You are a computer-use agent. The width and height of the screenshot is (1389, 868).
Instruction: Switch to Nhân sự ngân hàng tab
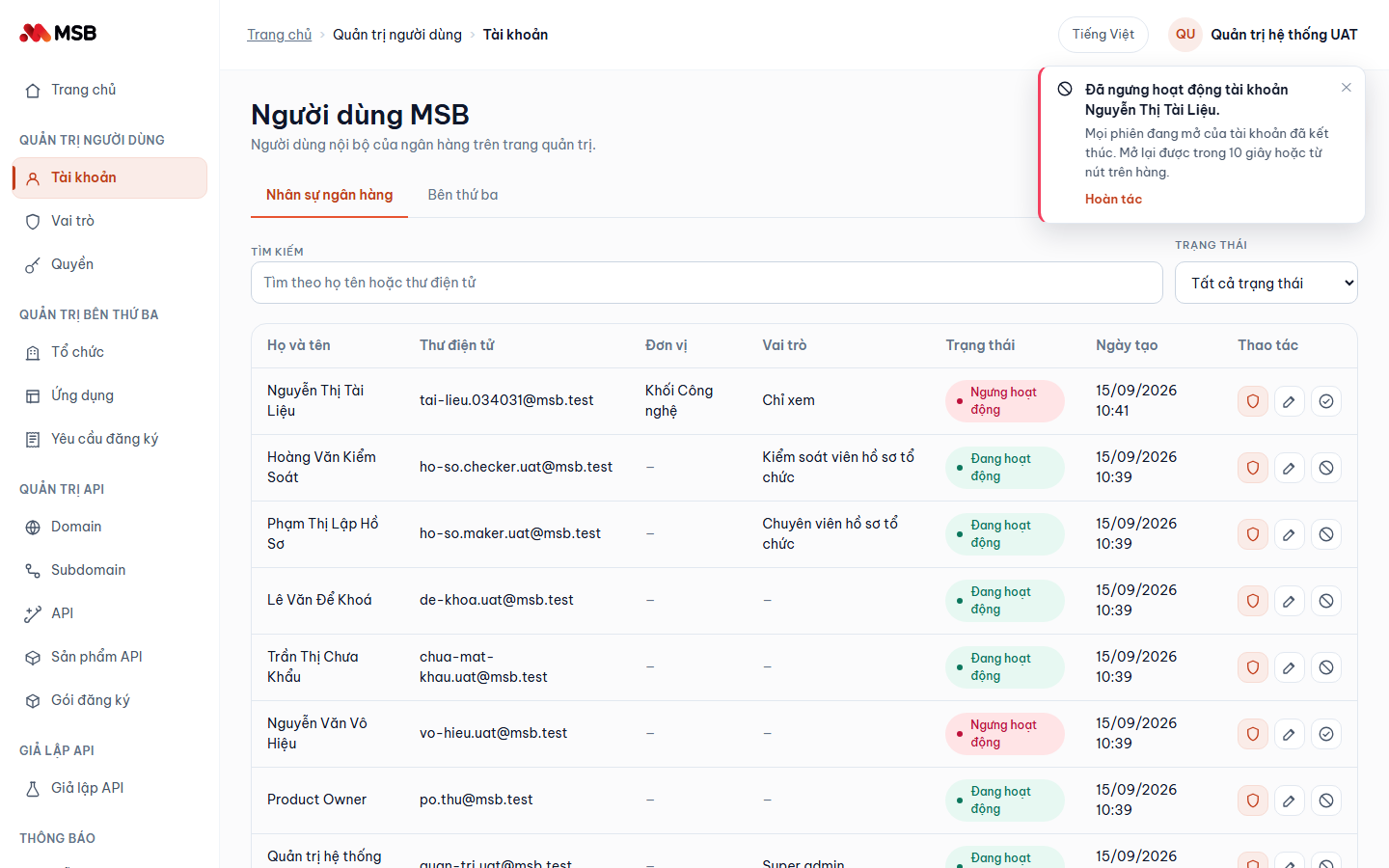pyautogui.click(x=329, y=195)
